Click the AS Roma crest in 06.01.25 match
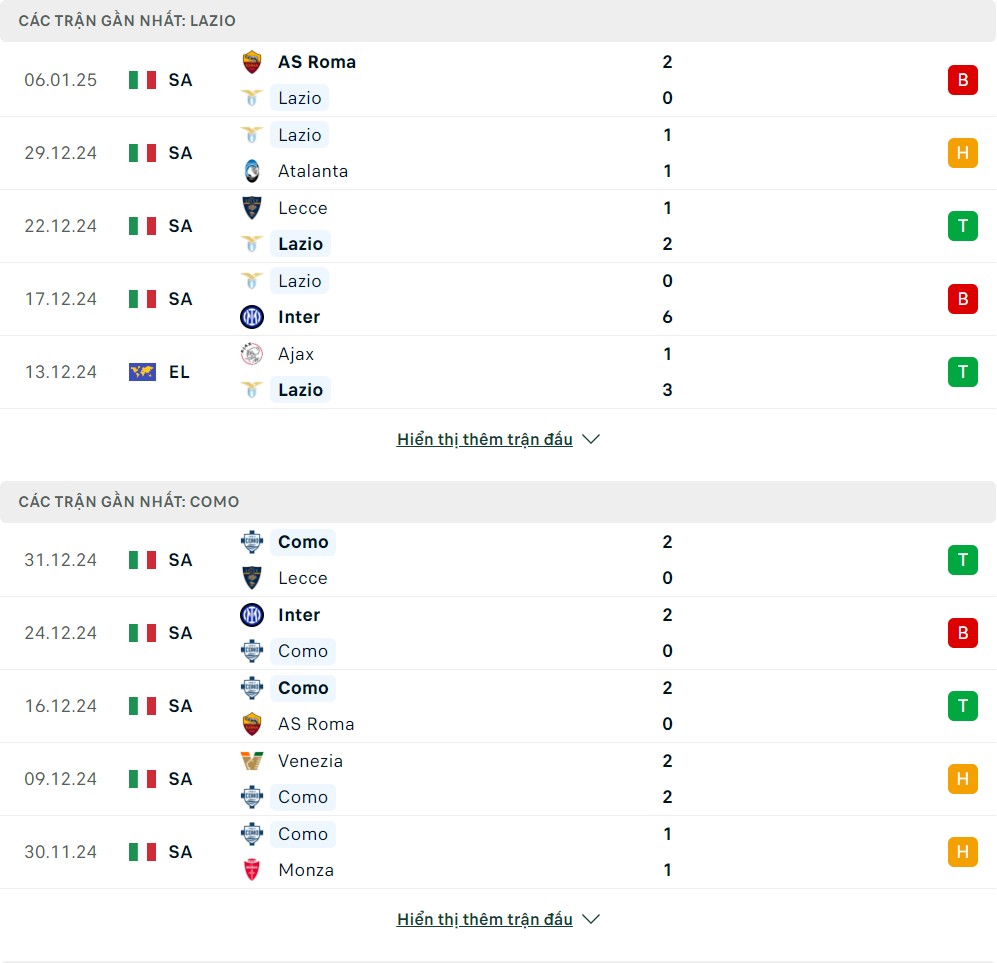The height and width of the screenshot is (963, 997). coord(252,62)
